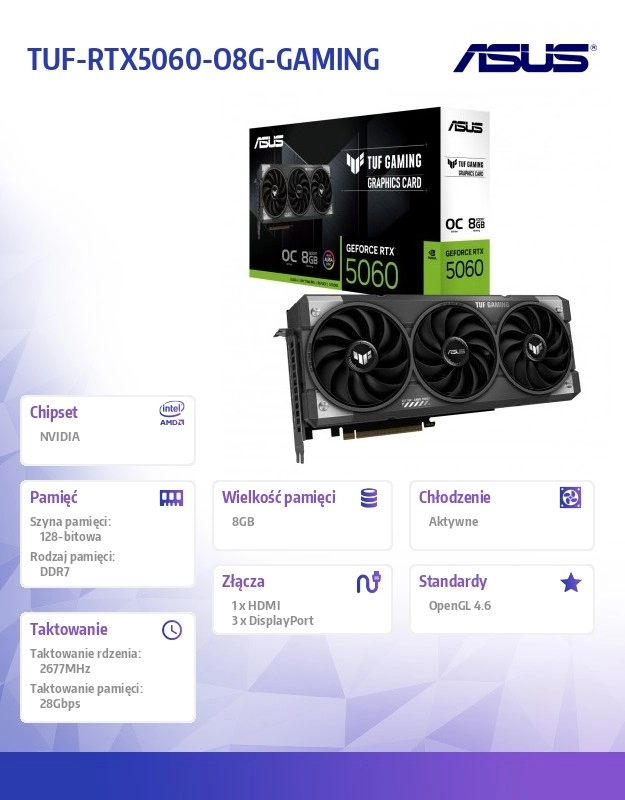Image resolution: width=625 pixels, height=800 pixels.
Task: Click the 8GB memory size value
Action: pyautogui.click(x=243, y=521)
